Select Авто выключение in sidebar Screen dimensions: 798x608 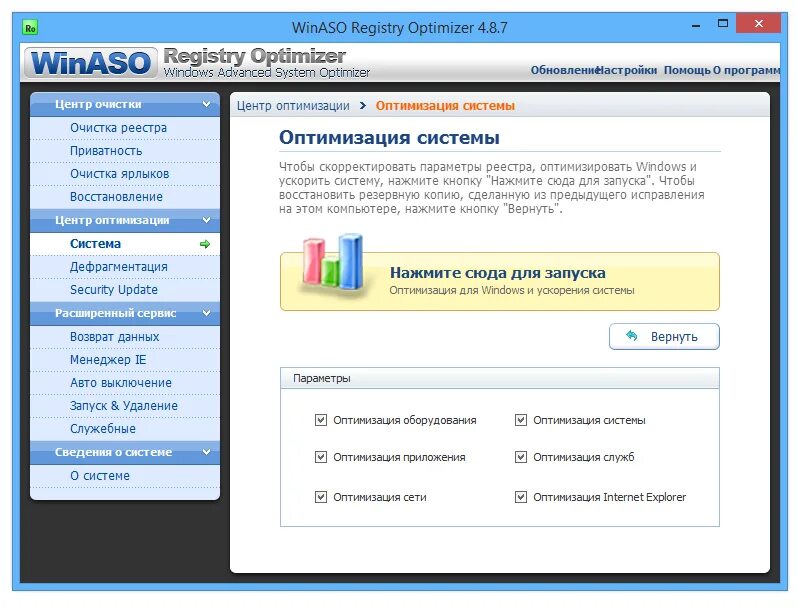(x=125, y=383)
